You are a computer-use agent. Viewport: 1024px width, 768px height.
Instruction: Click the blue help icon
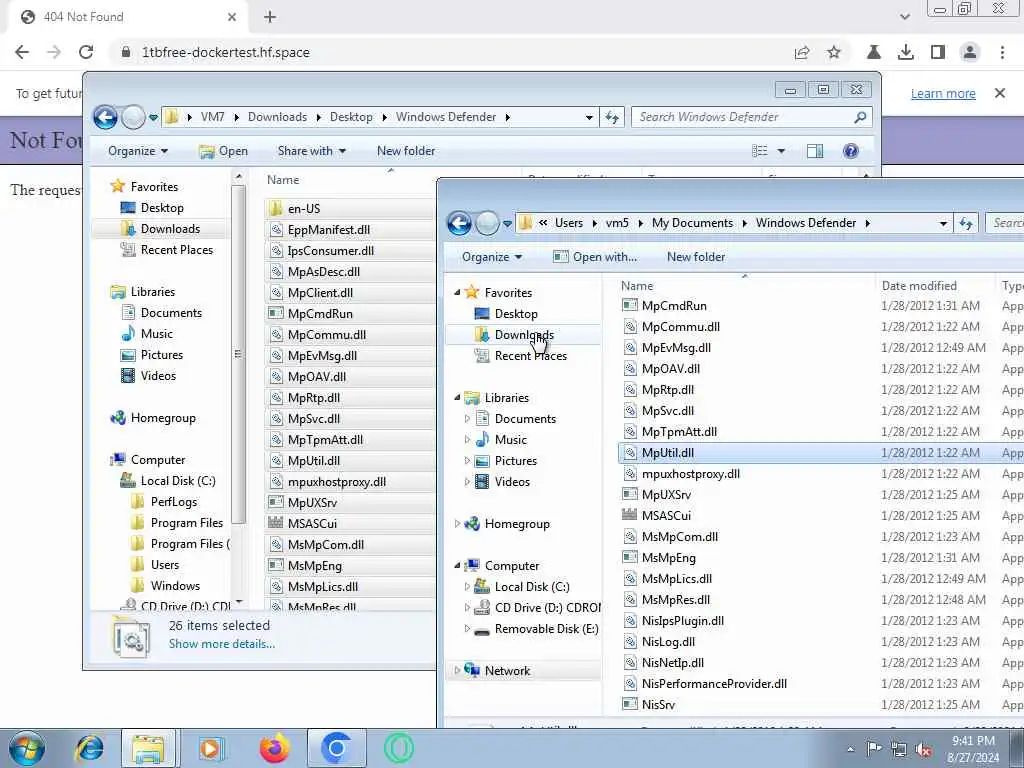(850, 152)
